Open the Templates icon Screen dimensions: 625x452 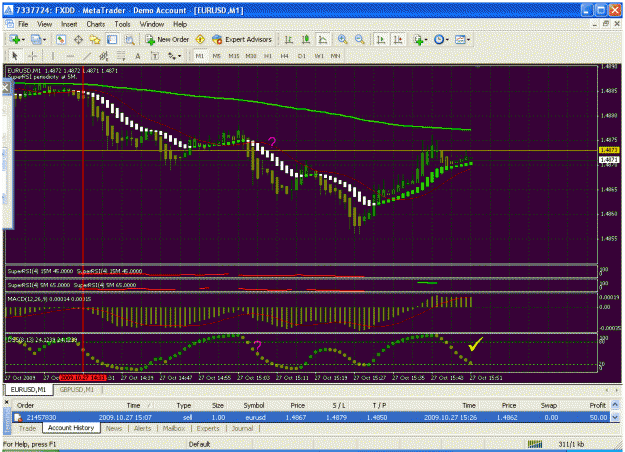pos(460,39)
